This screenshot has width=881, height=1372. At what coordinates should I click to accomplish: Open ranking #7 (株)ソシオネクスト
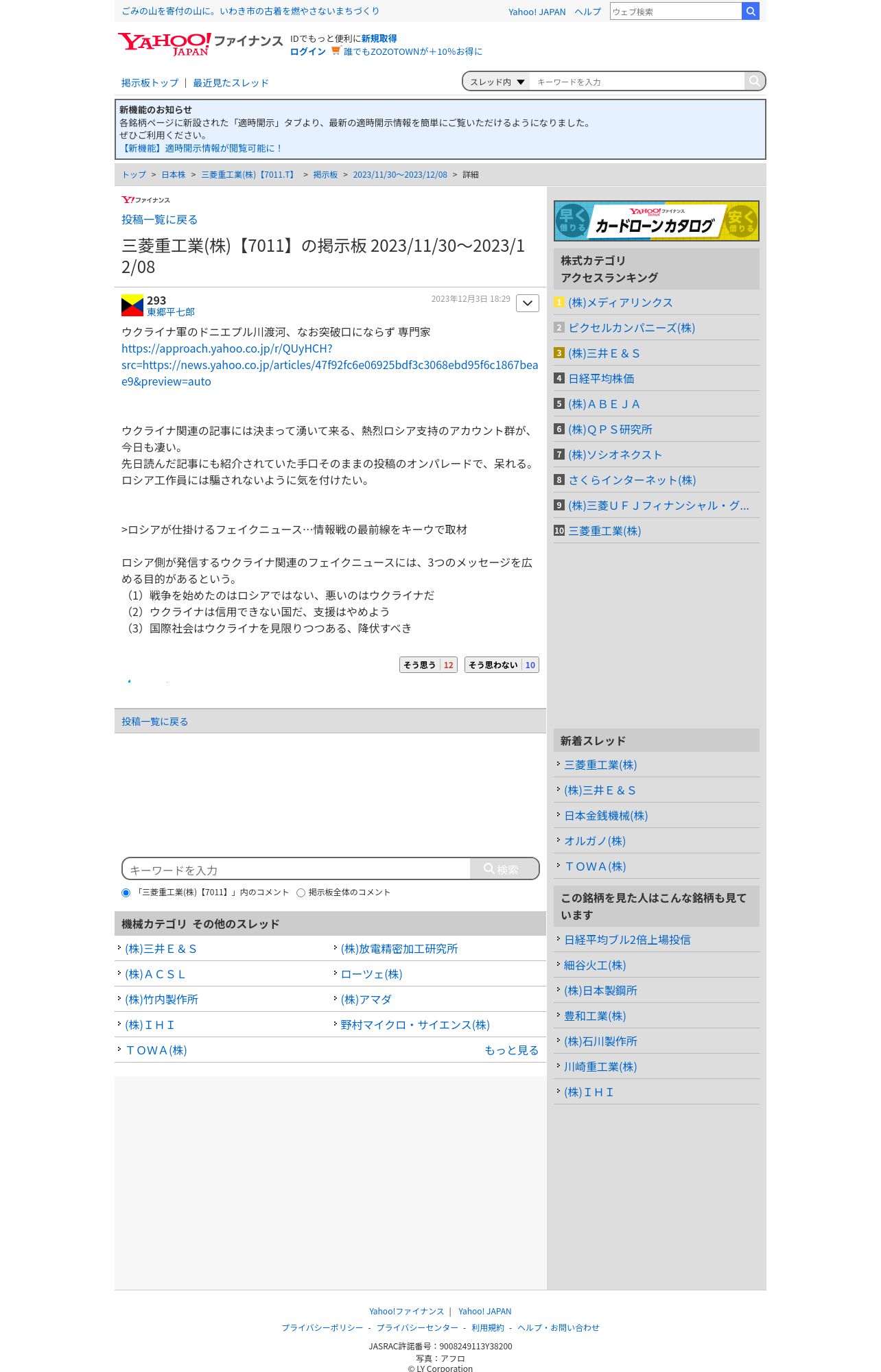click(x=615, y=455)
